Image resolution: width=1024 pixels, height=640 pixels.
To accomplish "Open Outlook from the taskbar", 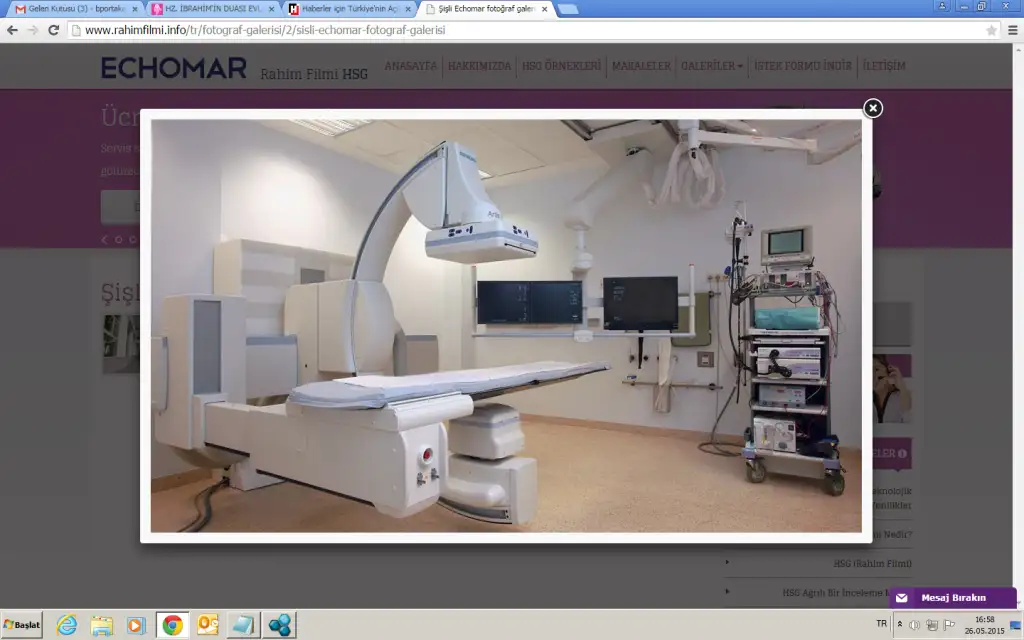I will pyautogui.click(x=207, y=625).
